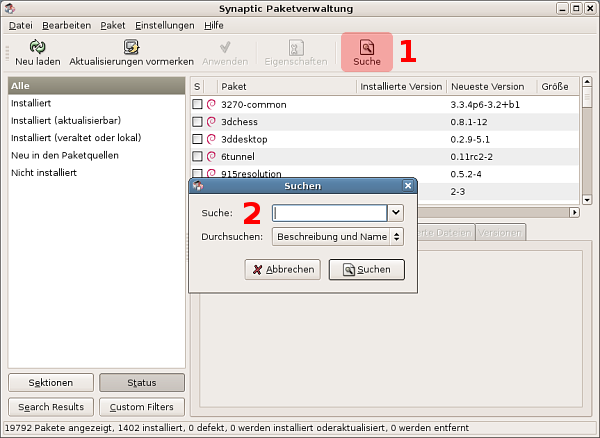
Task: Click the Status filter button
Action: pyautogui.click(x=142, y=383)
